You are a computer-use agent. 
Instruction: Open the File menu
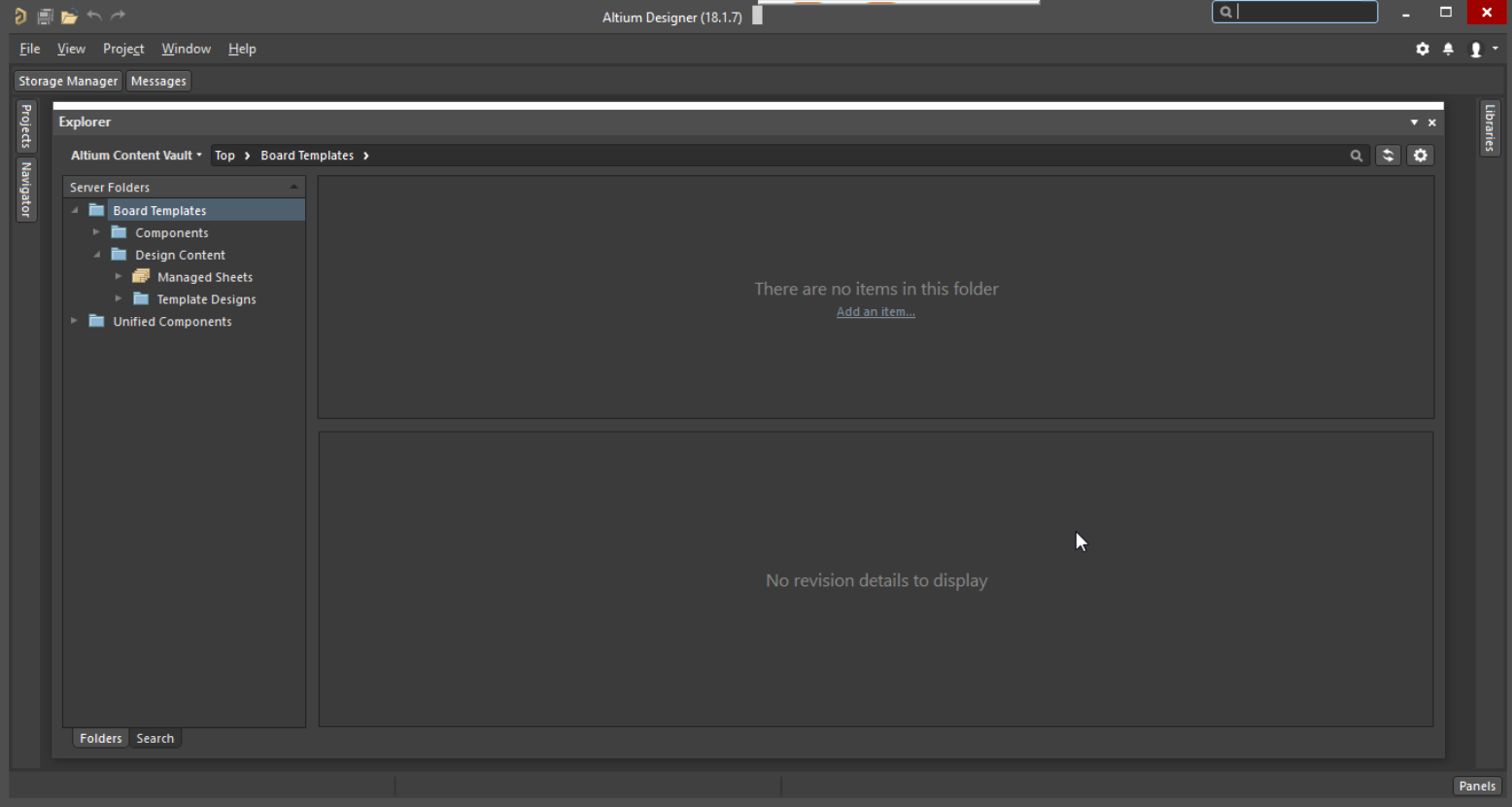coord(30,49)
